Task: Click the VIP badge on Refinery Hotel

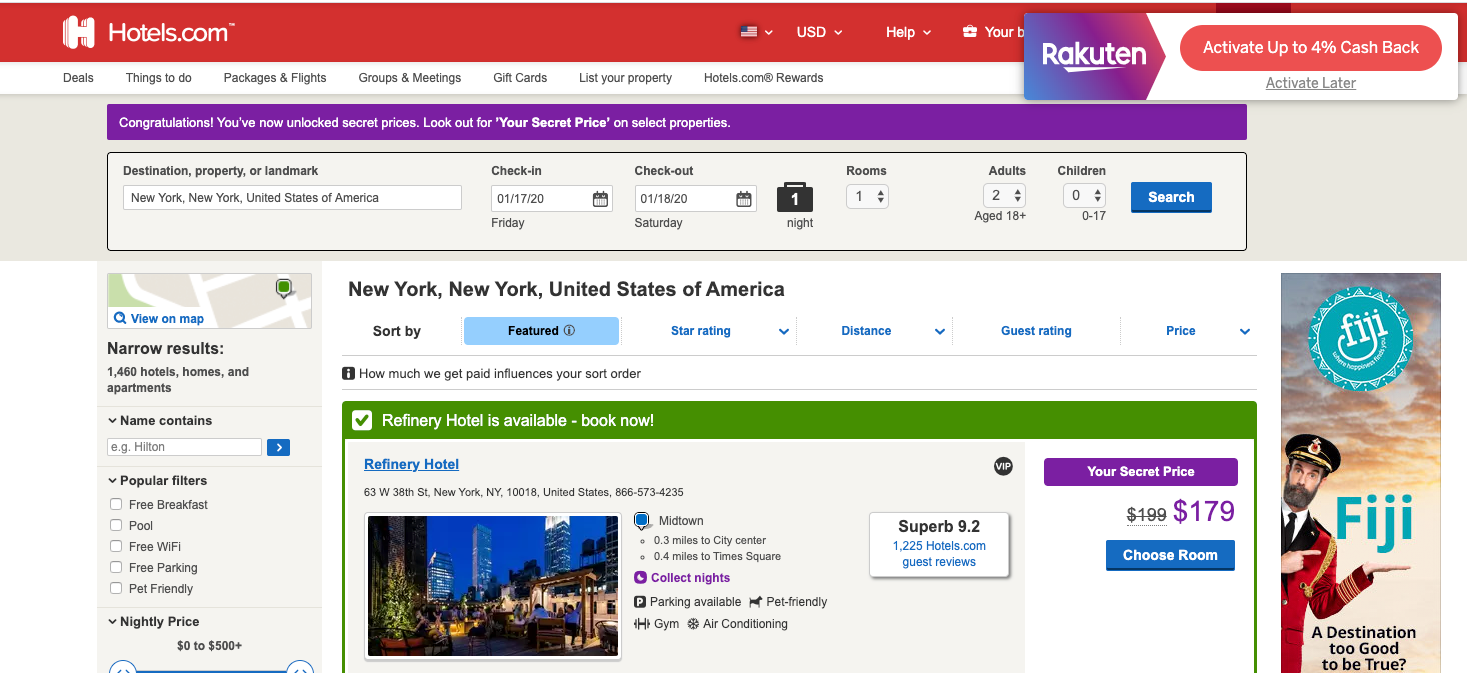Action: (1003, 466)
